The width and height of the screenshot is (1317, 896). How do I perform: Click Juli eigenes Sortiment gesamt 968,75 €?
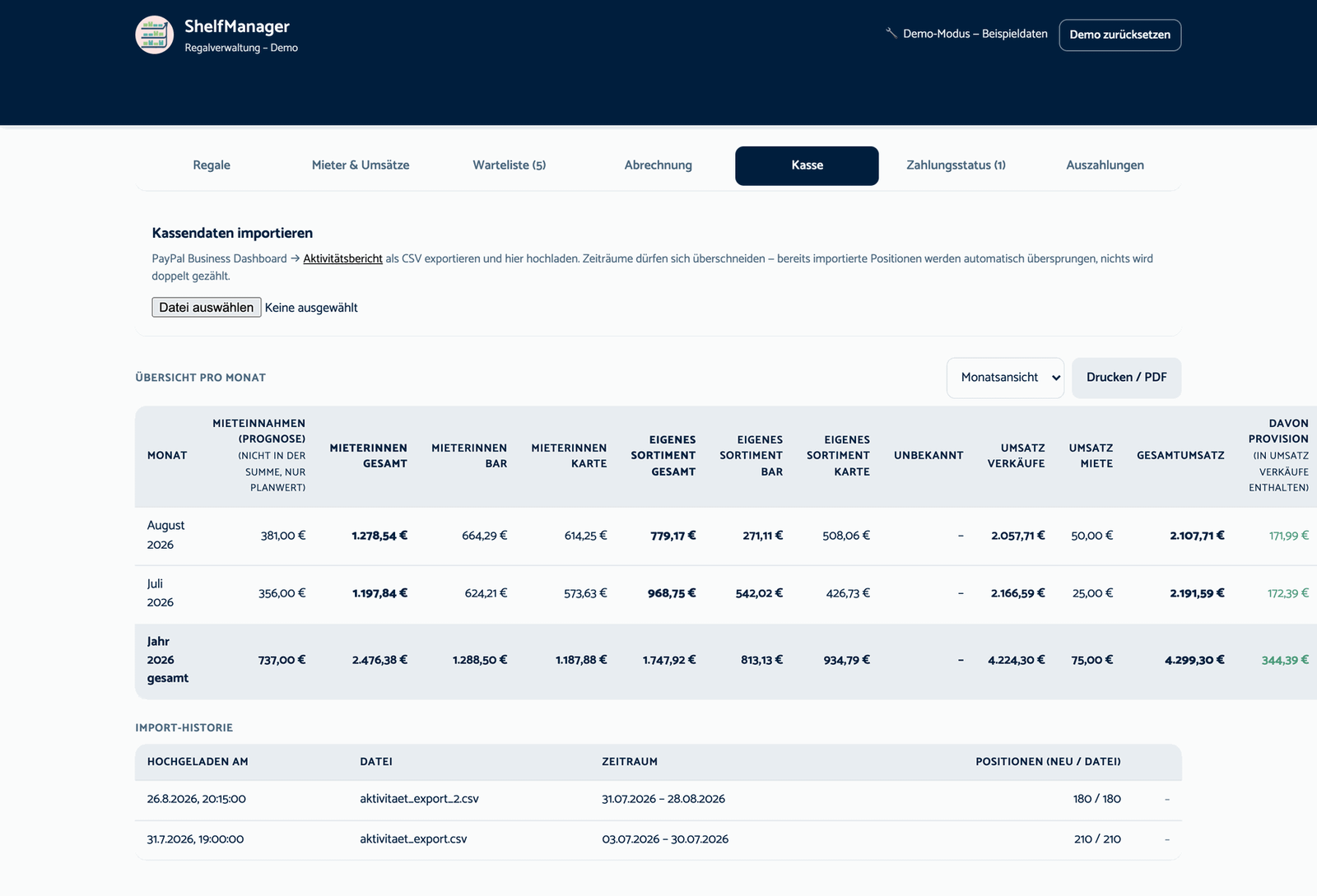[x=672, y=593]
